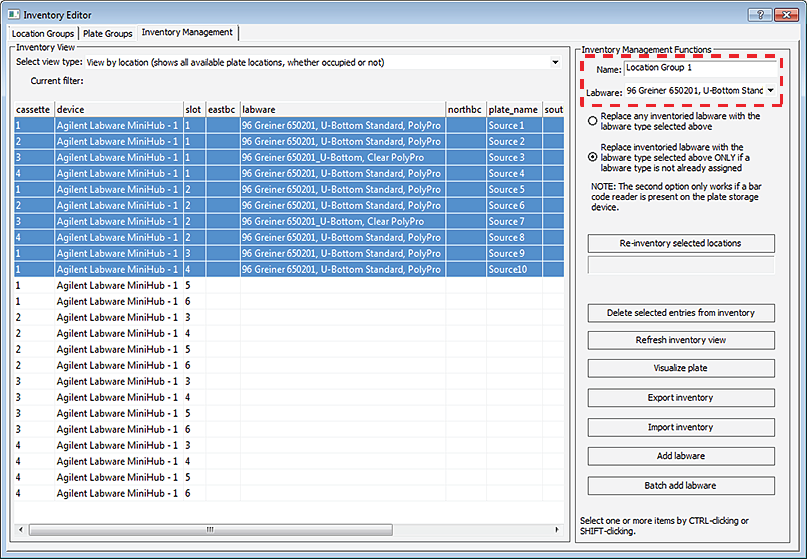Image resolution: width=807 pixels, height=559 pixels.
Task: Expand the Labware type dropdown
Action: 771,92
